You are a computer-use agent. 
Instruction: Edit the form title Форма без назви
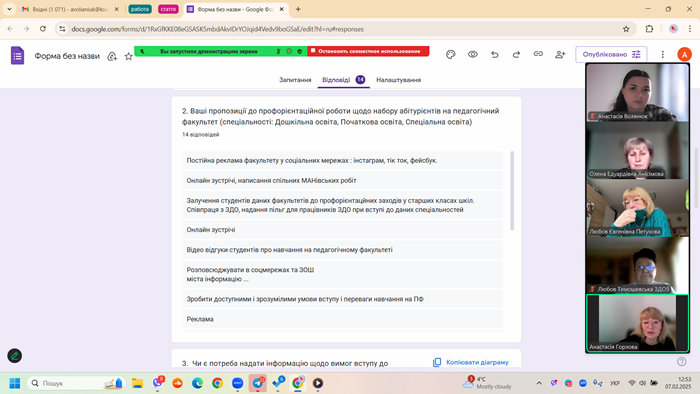click(x=67, y=56)
